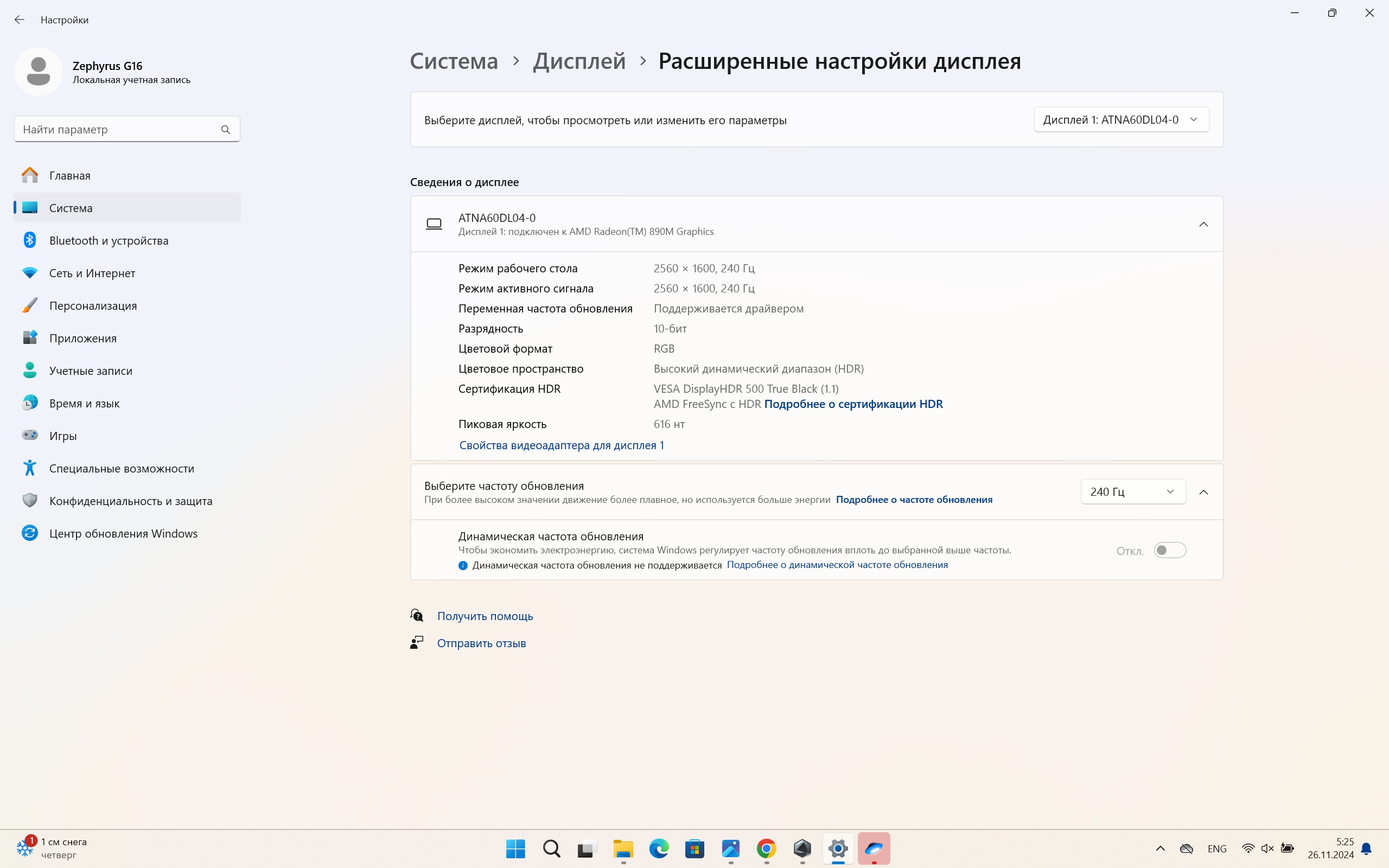Click the user avatar for Zephyrus G16
Screen dimensions: 1389x868
coord(39,72)
